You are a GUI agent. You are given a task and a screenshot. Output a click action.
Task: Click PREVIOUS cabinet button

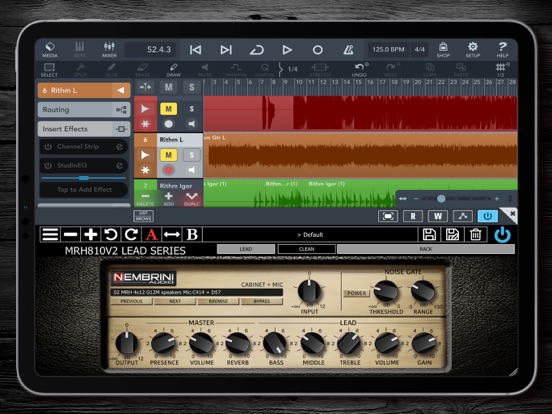[131, 301]
